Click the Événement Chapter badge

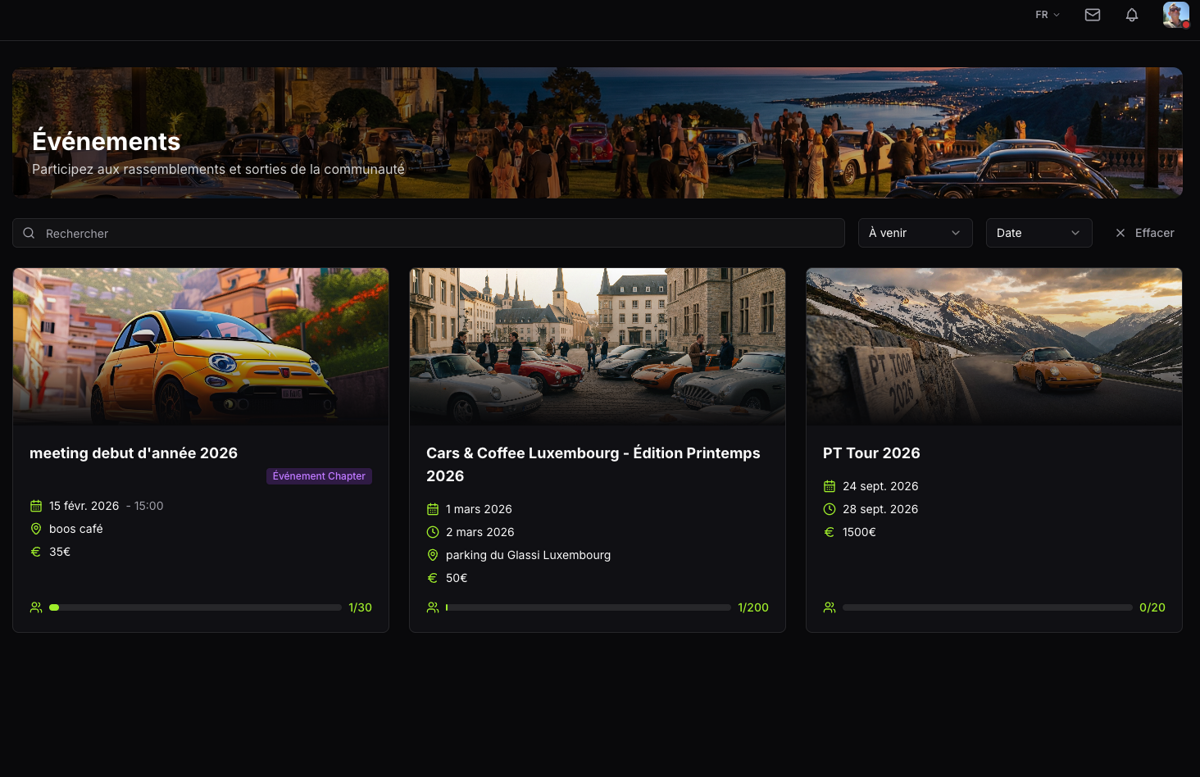coord(319,476)
